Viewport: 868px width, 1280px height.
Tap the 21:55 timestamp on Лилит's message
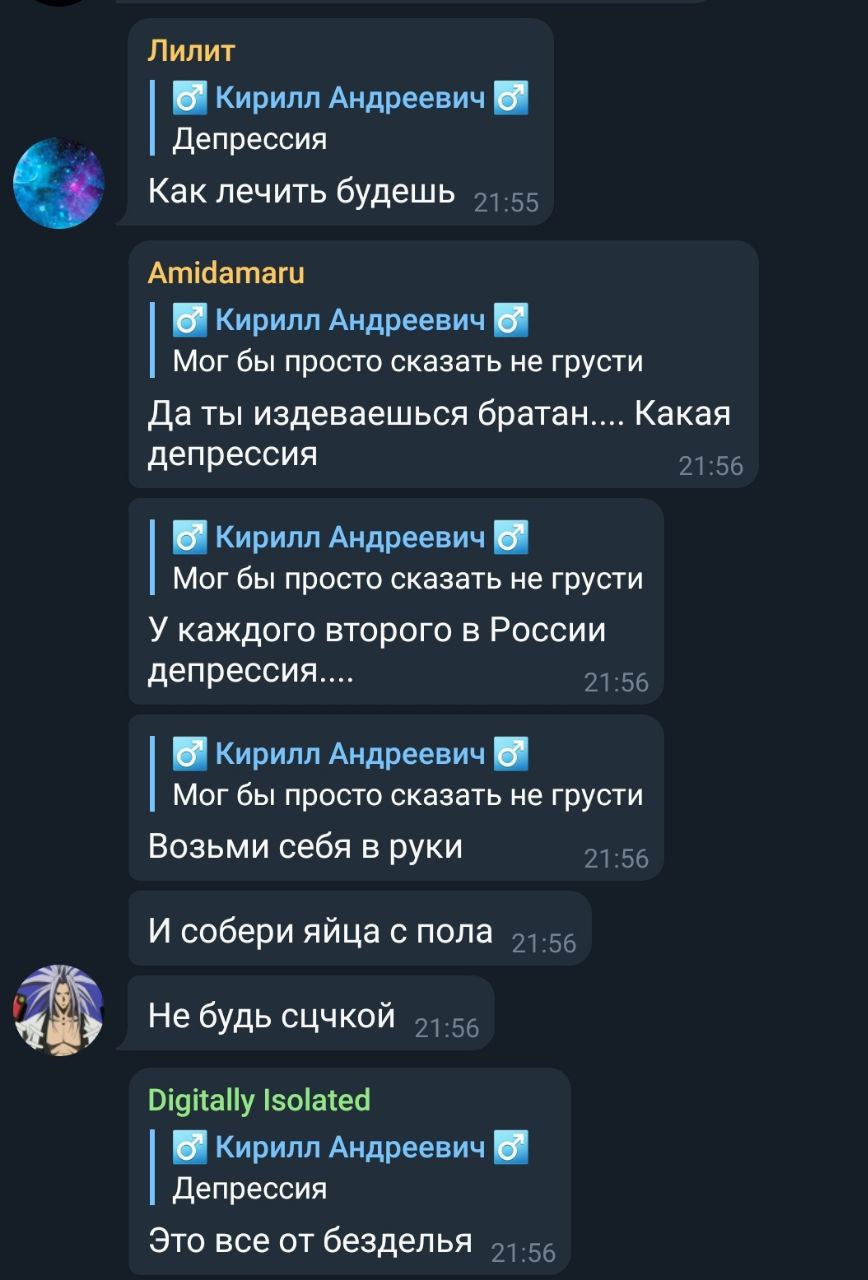[506, 203]
